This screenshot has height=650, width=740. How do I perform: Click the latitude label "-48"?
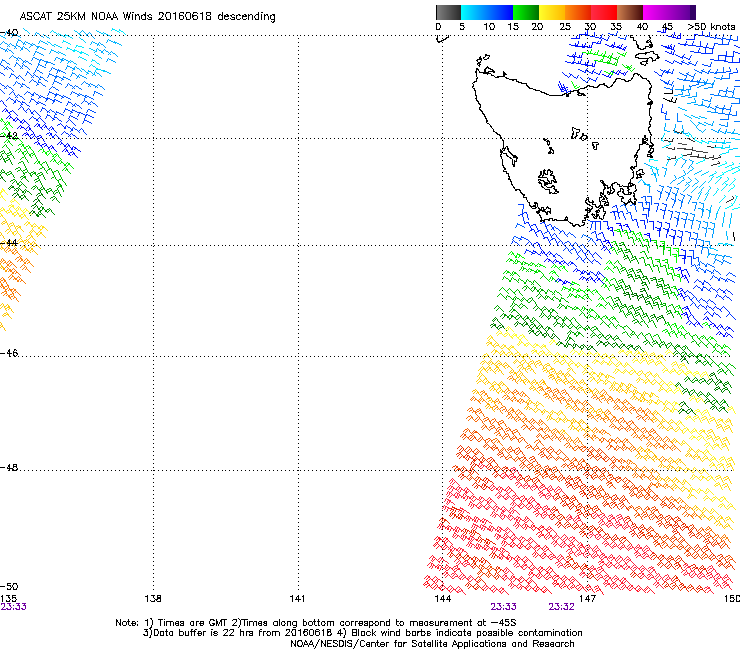tap(9, 467)
